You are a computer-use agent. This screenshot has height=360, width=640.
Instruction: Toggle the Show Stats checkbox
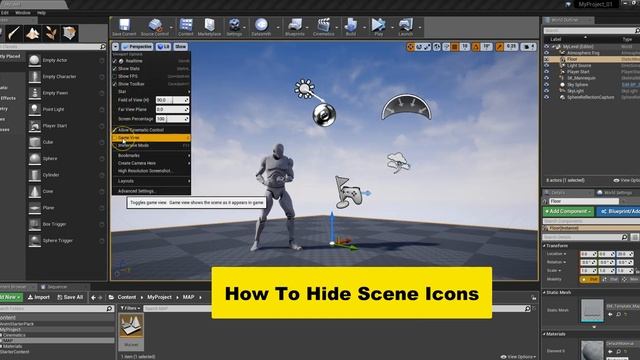(115, 69)
